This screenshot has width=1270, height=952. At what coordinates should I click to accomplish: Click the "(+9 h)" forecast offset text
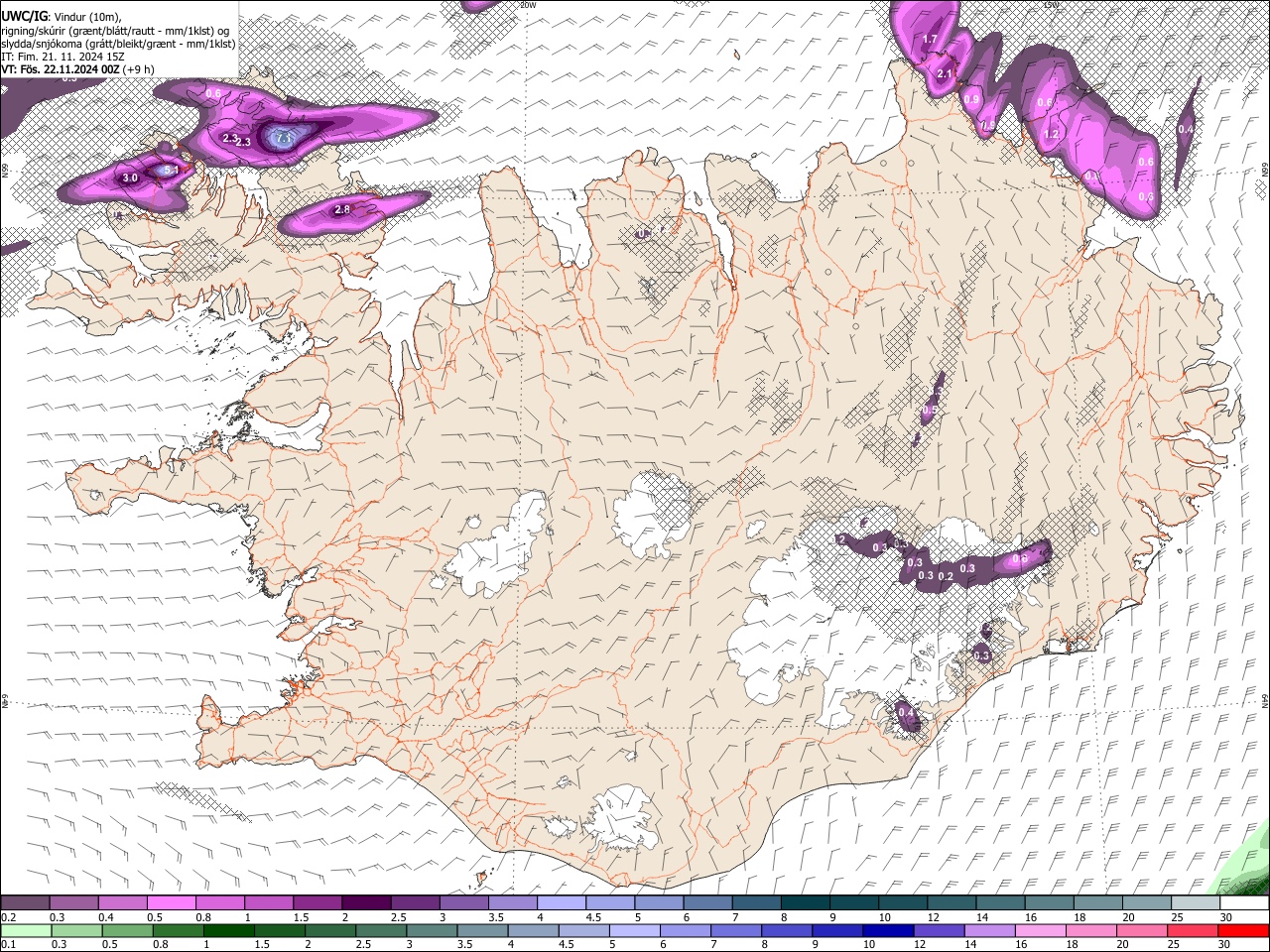pyautogui.click(x=139, y=69)
